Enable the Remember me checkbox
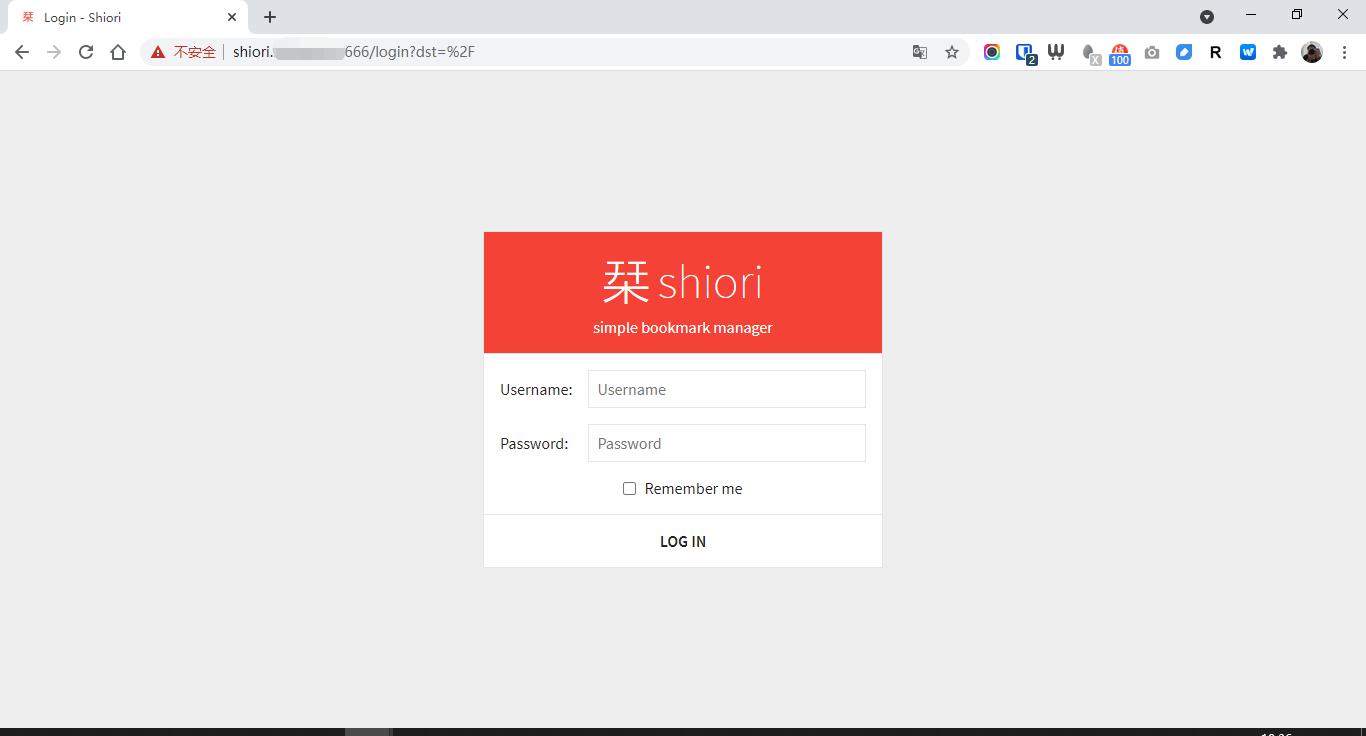 [629, 488]
